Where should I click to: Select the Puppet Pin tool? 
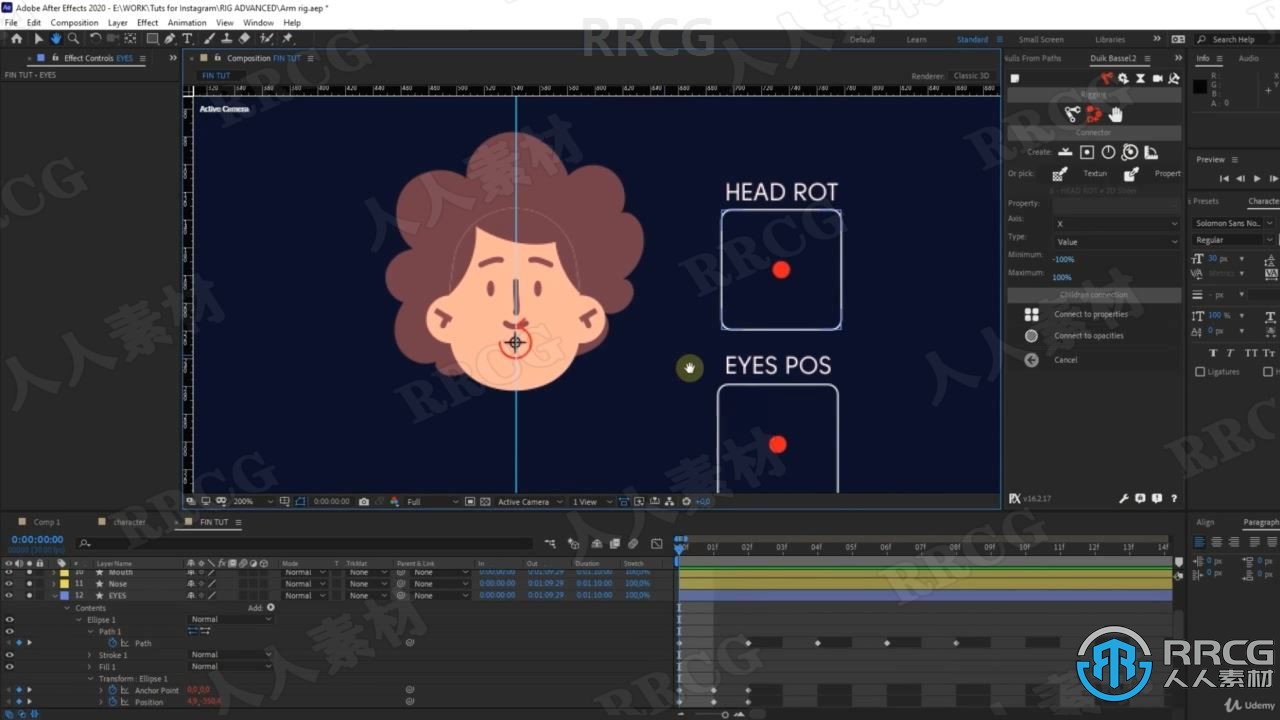click(288, 38)
